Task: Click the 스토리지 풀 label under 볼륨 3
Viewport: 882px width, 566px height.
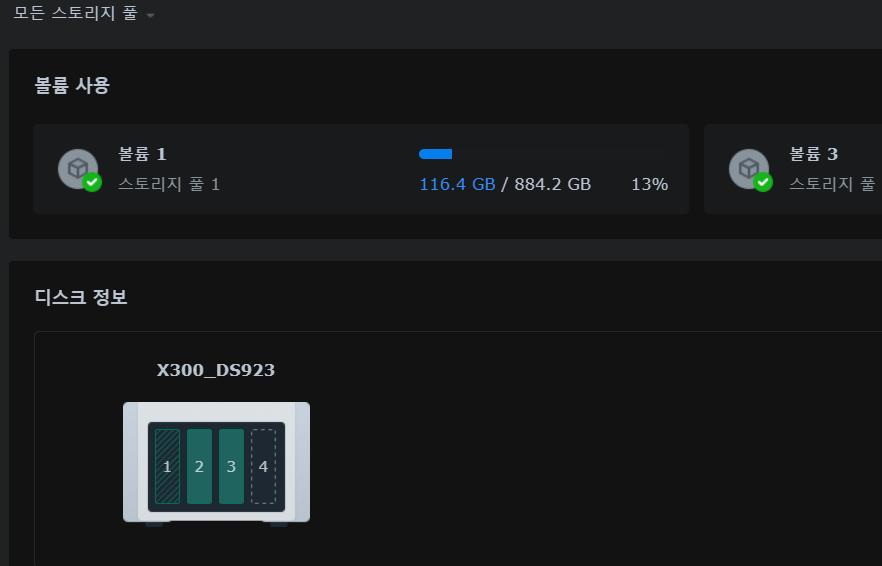Action: pyautogui.click(x=832, y=184)
